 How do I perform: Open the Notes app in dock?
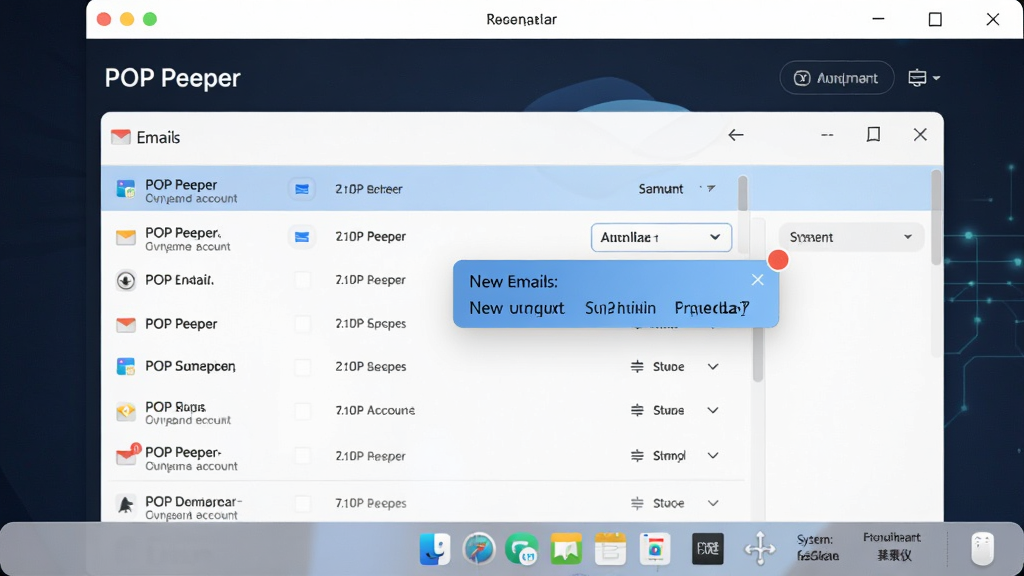611,549
